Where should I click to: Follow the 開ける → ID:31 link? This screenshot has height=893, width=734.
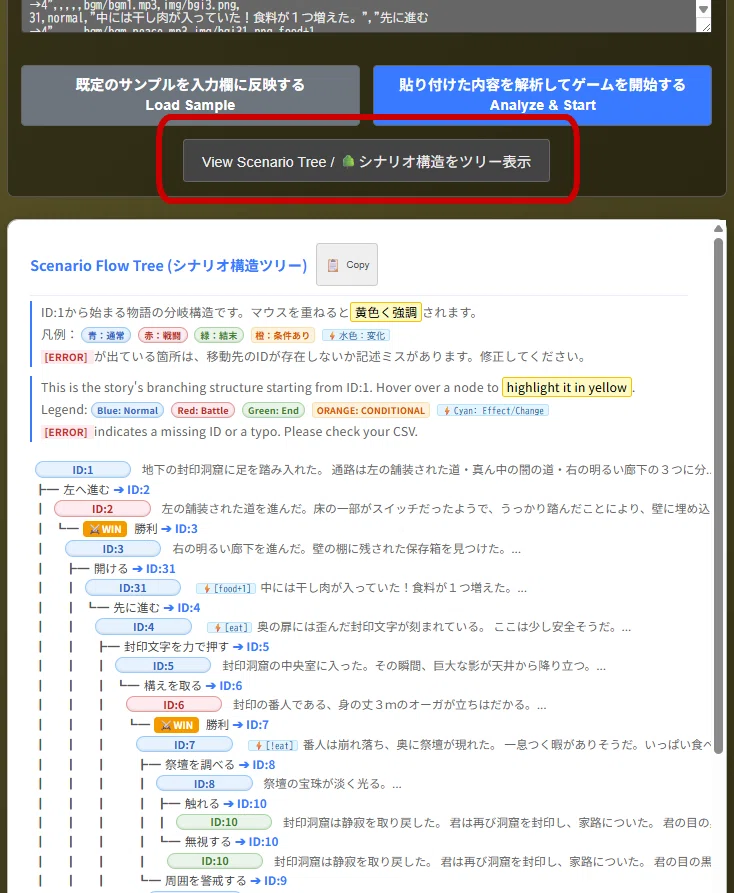point(134,569)
